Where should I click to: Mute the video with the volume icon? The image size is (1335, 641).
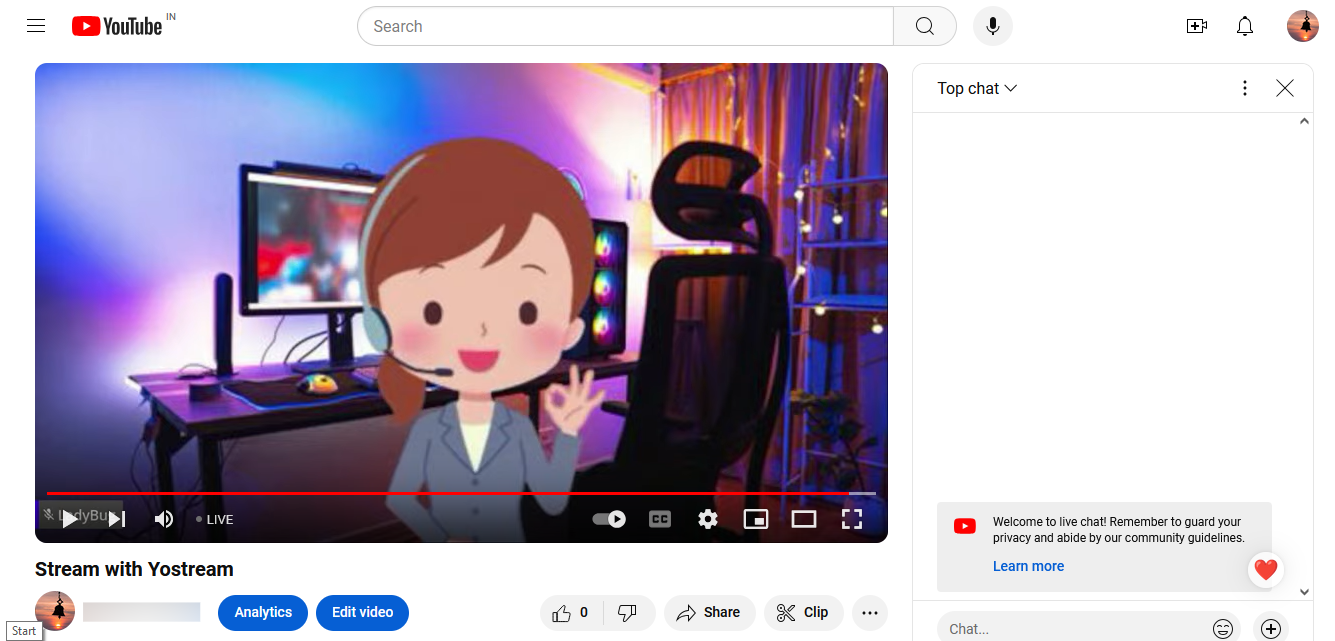point(163,518)
